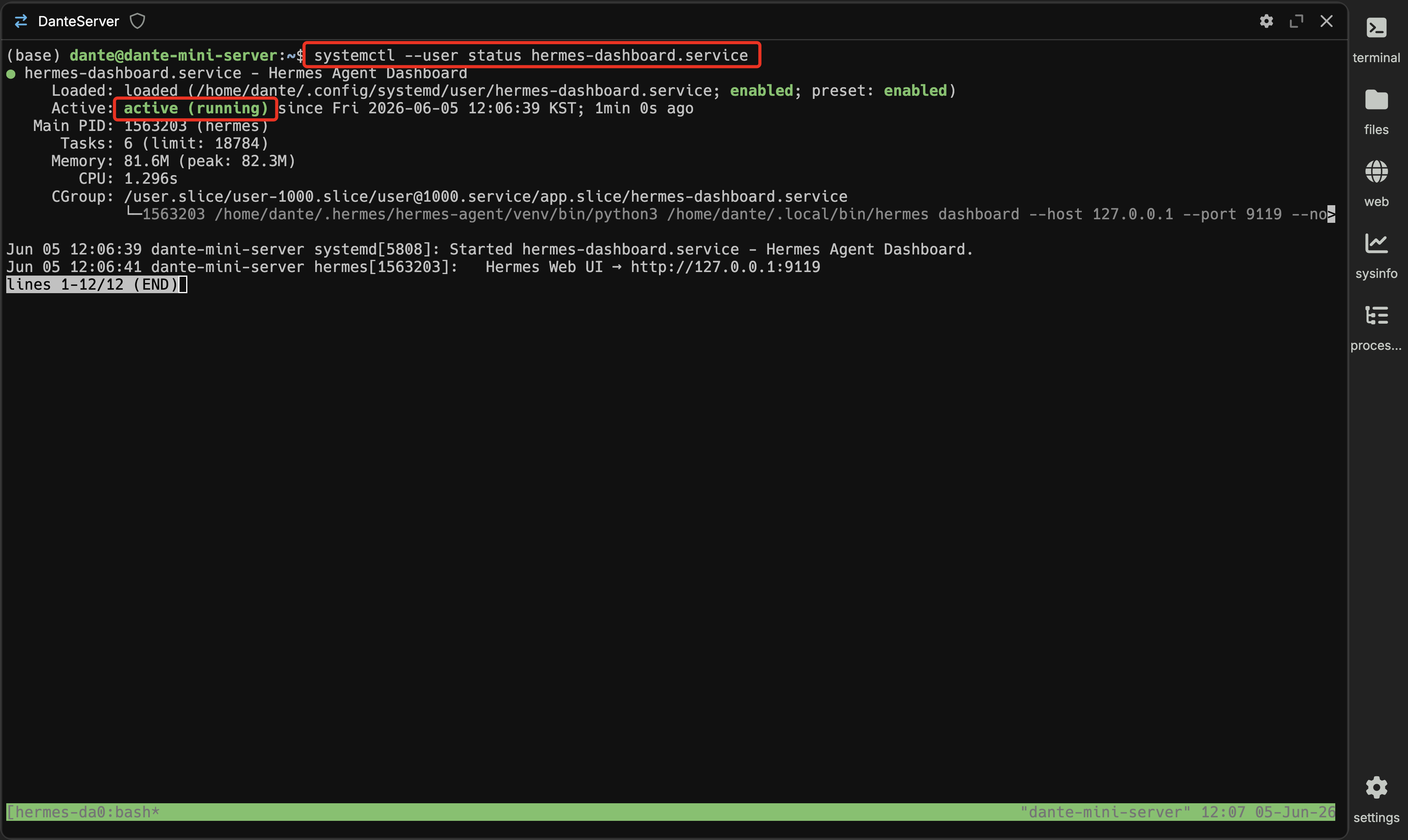
Task: Click the 'lines 1-12/12 (END)' pager indicator
Action: tap(92, 284)
